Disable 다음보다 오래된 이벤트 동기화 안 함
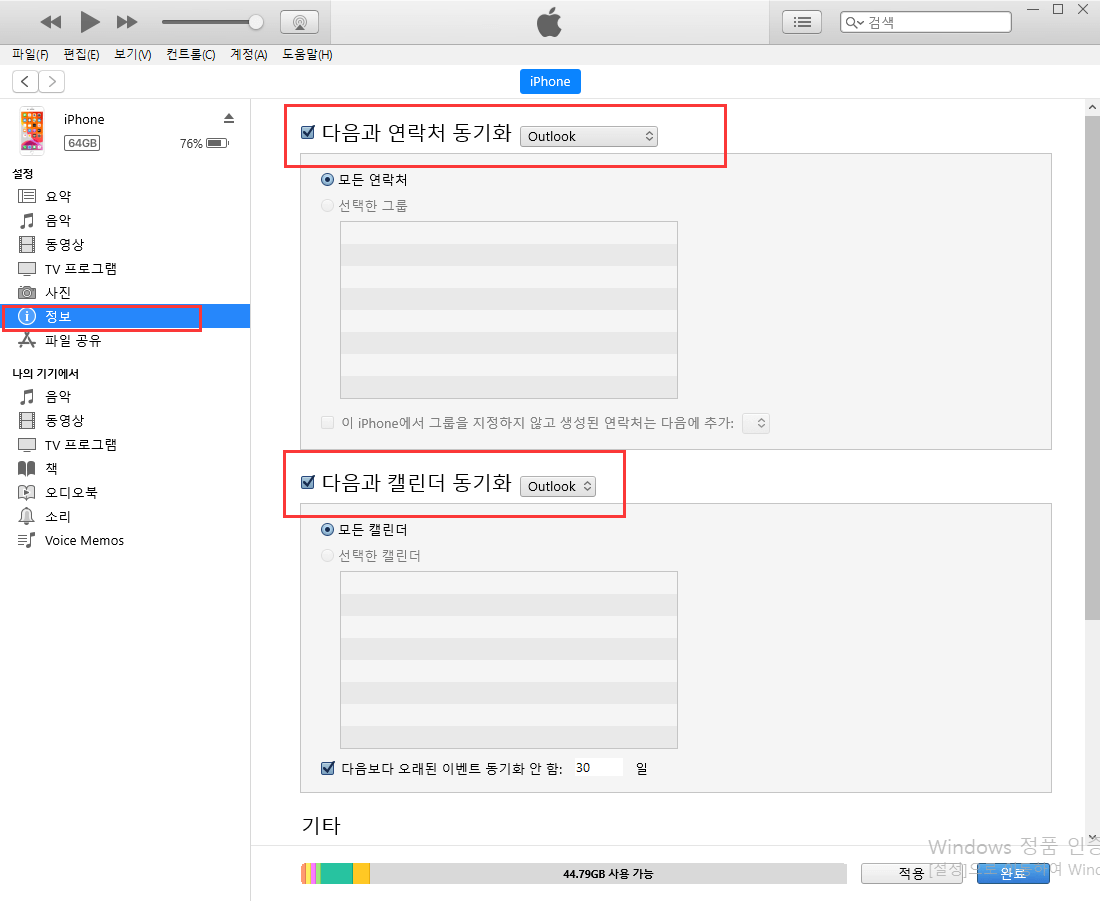 tap(327, 767)
